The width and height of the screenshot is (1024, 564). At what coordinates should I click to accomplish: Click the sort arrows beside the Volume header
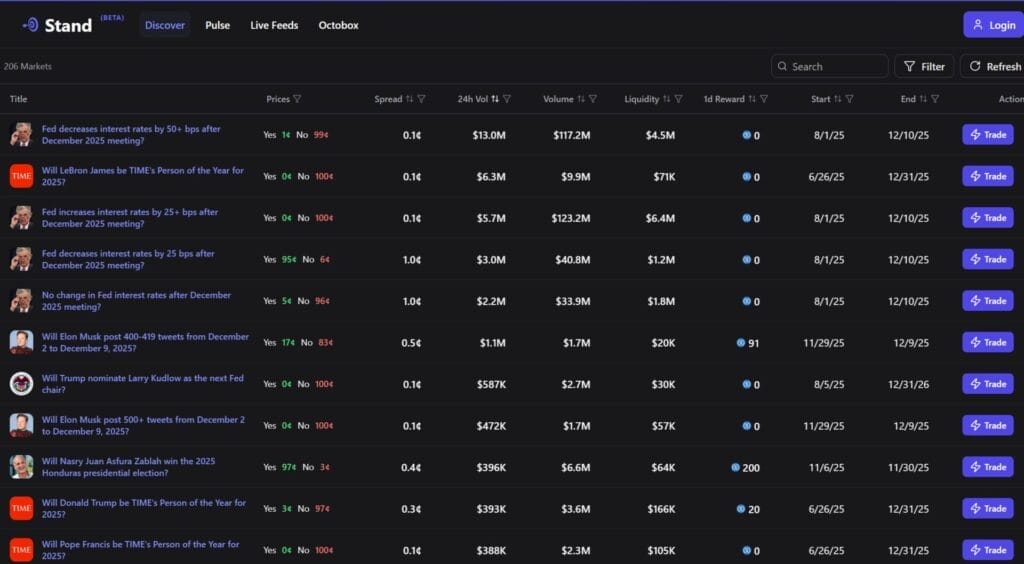click(581, 99)
